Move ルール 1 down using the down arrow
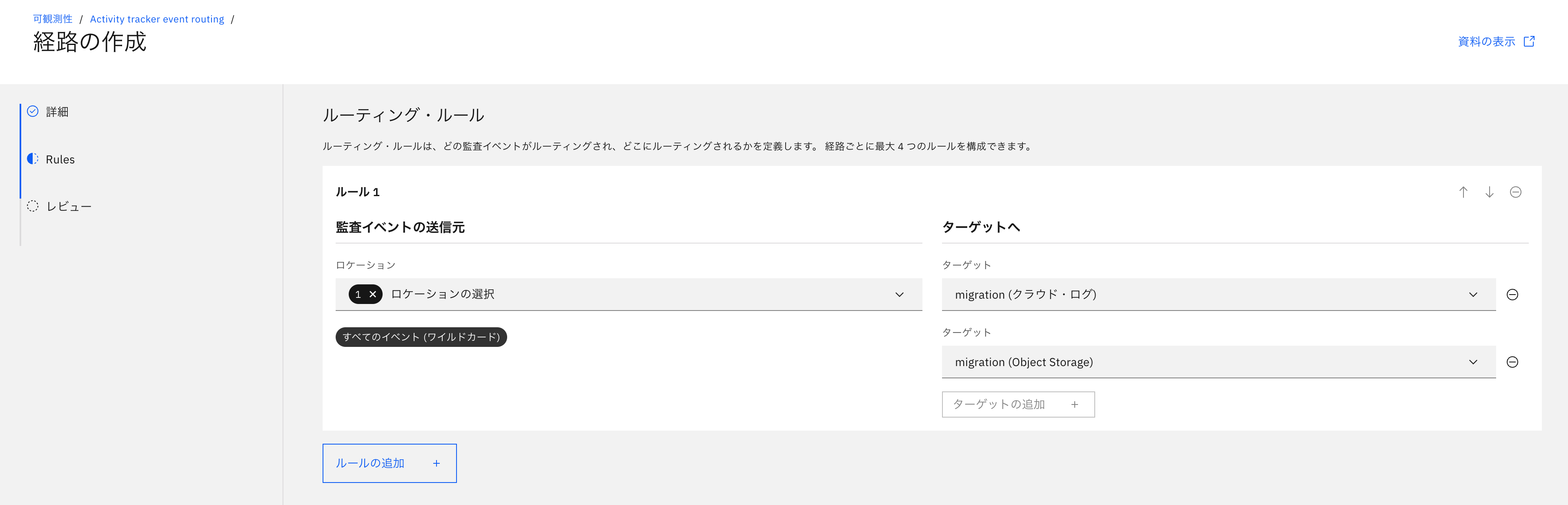 pos(1490,192)
